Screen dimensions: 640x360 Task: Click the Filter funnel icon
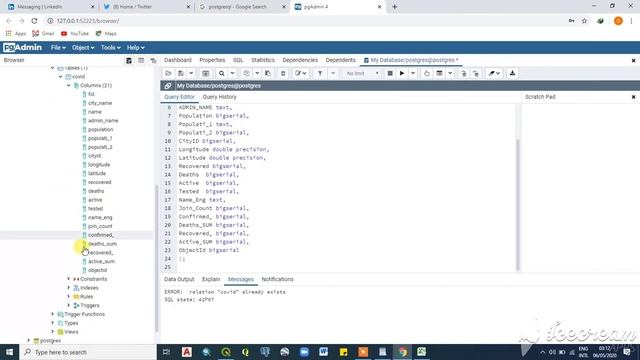(320, 73)
